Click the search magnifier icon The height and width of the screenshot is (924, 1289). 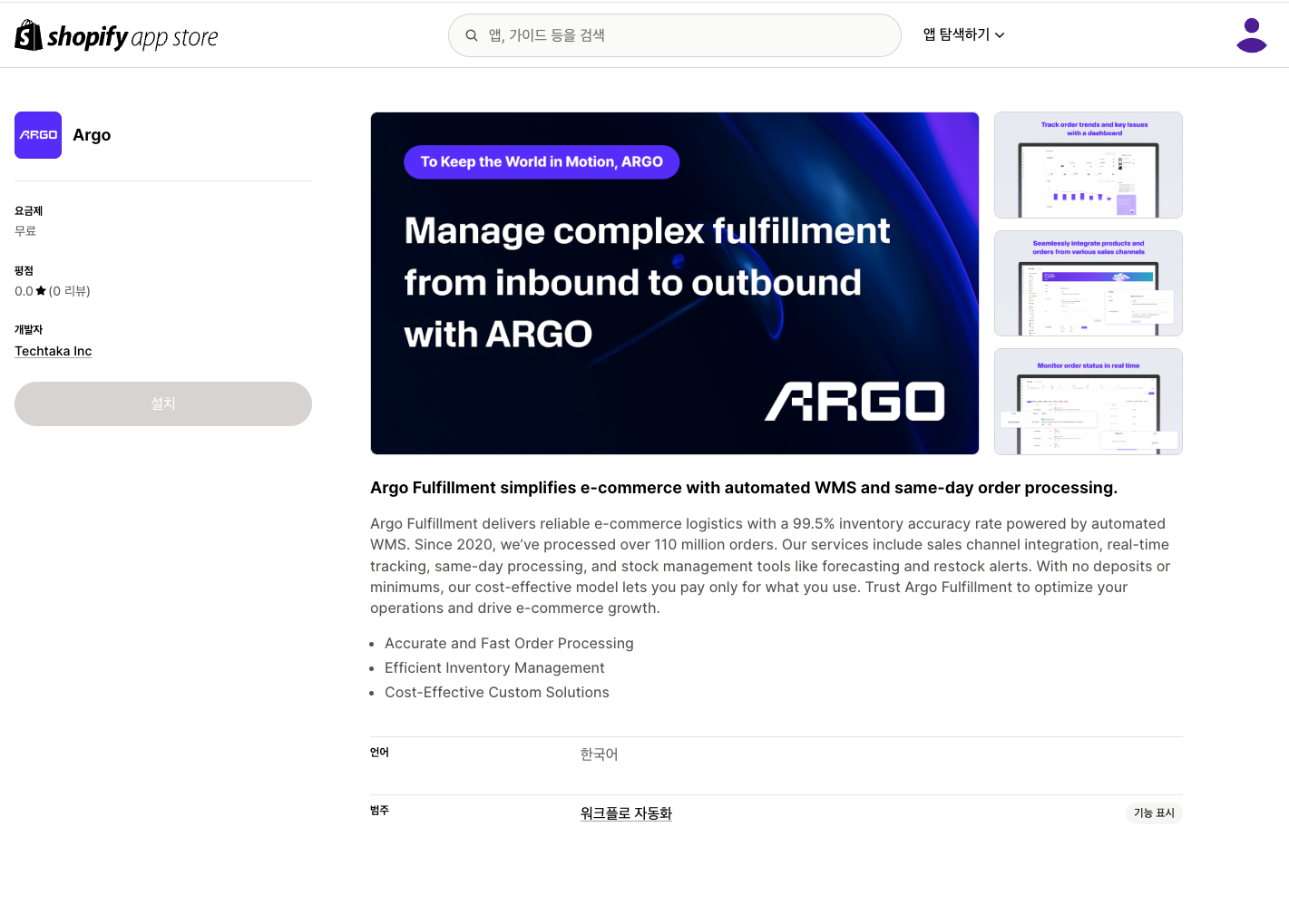click(472, 35)
